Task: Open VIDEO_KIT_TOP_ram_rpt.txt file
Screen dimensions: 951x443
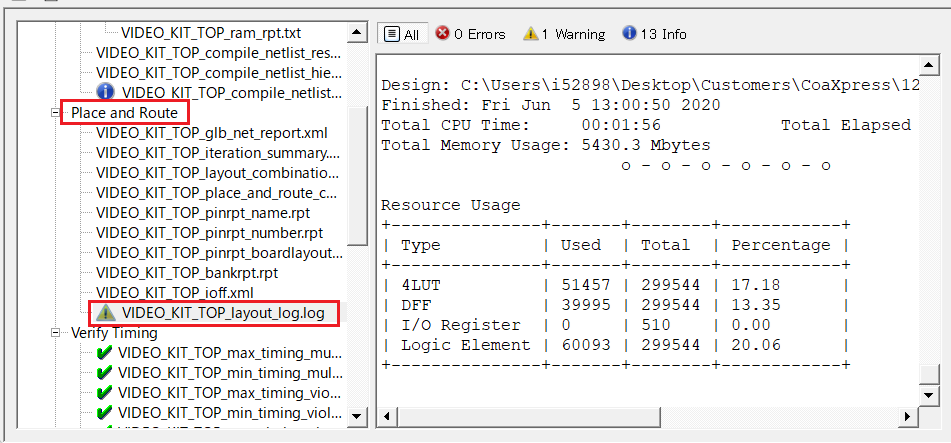Action: pyautogui.click(x=212, y=33)
